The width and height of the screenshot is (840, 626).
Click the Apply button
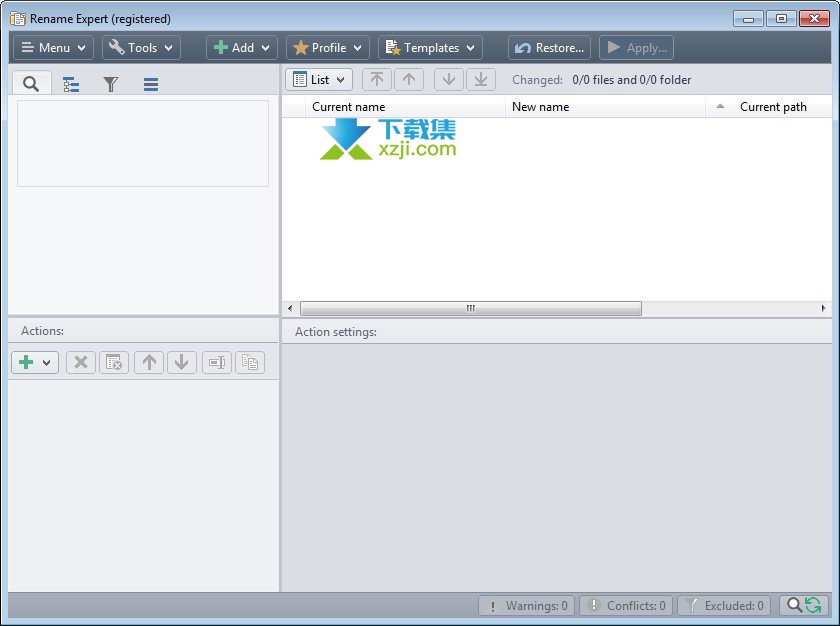636,48
